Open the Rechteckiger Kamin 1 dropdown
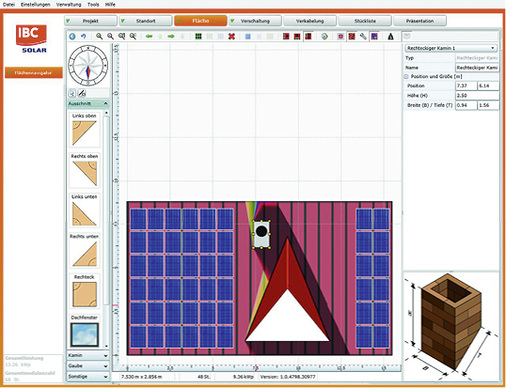Screen dimensions: 506x388 [451, 48]
